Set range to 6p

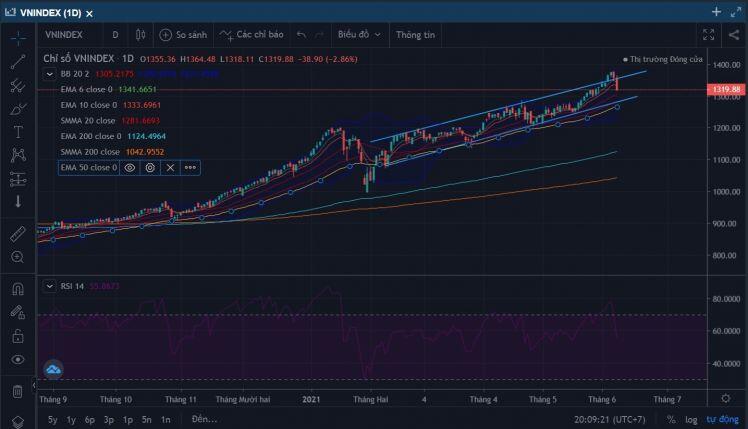tap(90, 419)
